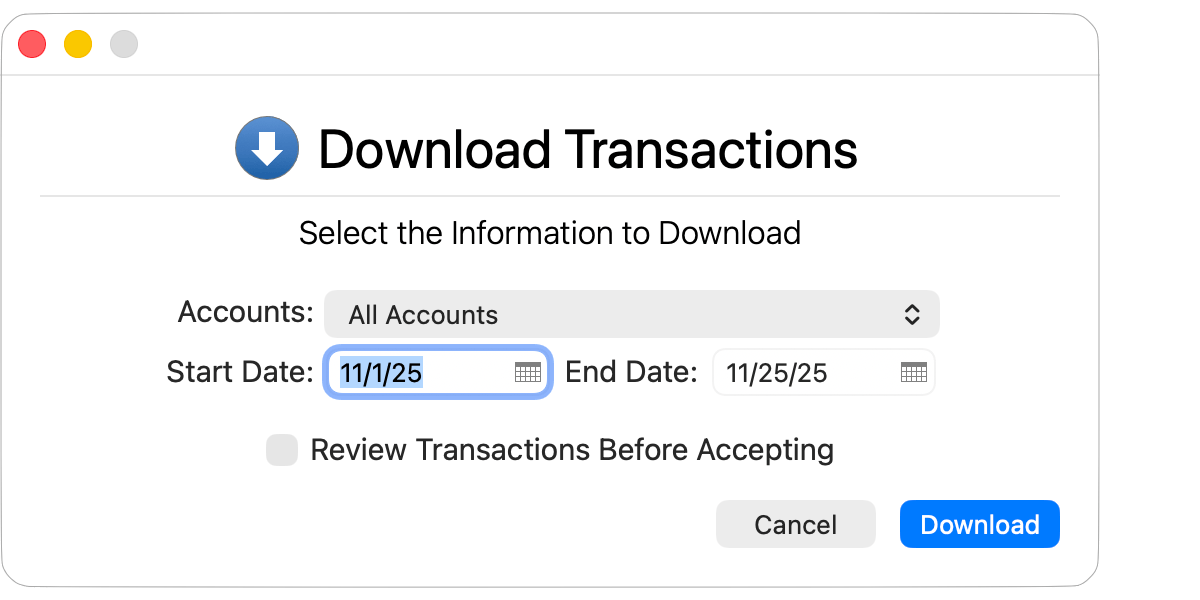This screenshot has width=1200, height=600.
Task: Change selection from All Accounts
Action: [631, 313]
